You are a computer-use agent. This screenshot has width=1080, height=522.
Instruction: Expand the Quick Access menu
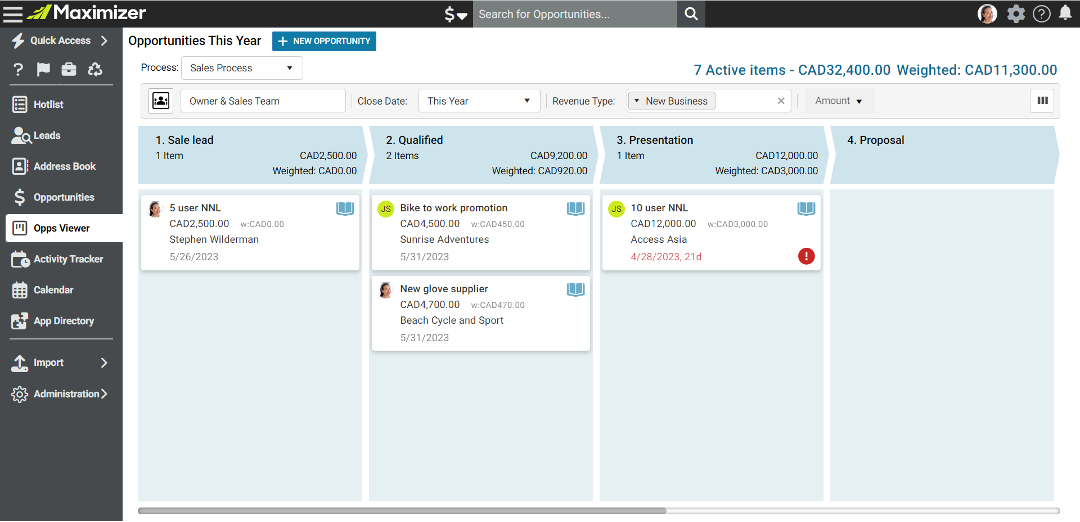61,41
